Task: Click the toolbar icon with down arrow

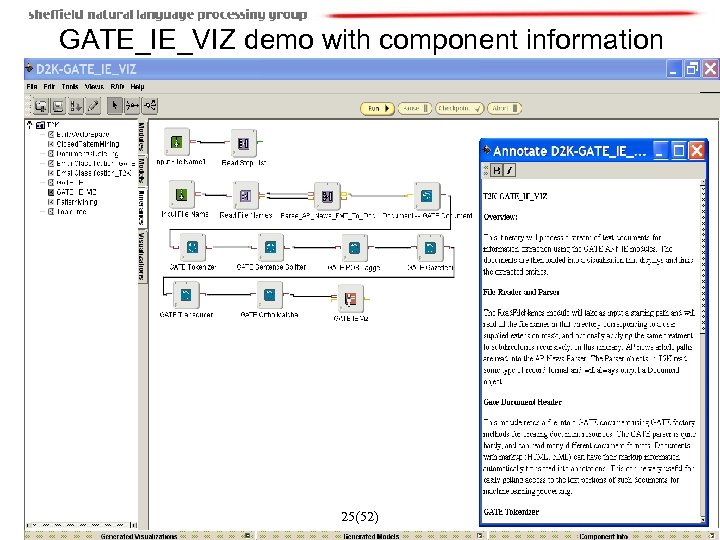Action: 75,106
